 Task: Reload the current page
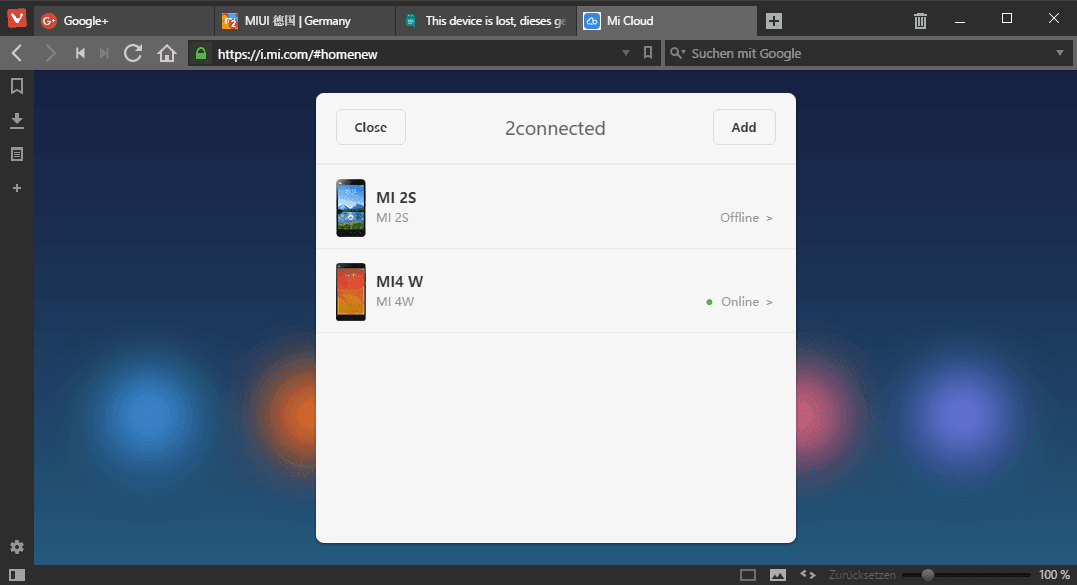(x=133, y=53)
